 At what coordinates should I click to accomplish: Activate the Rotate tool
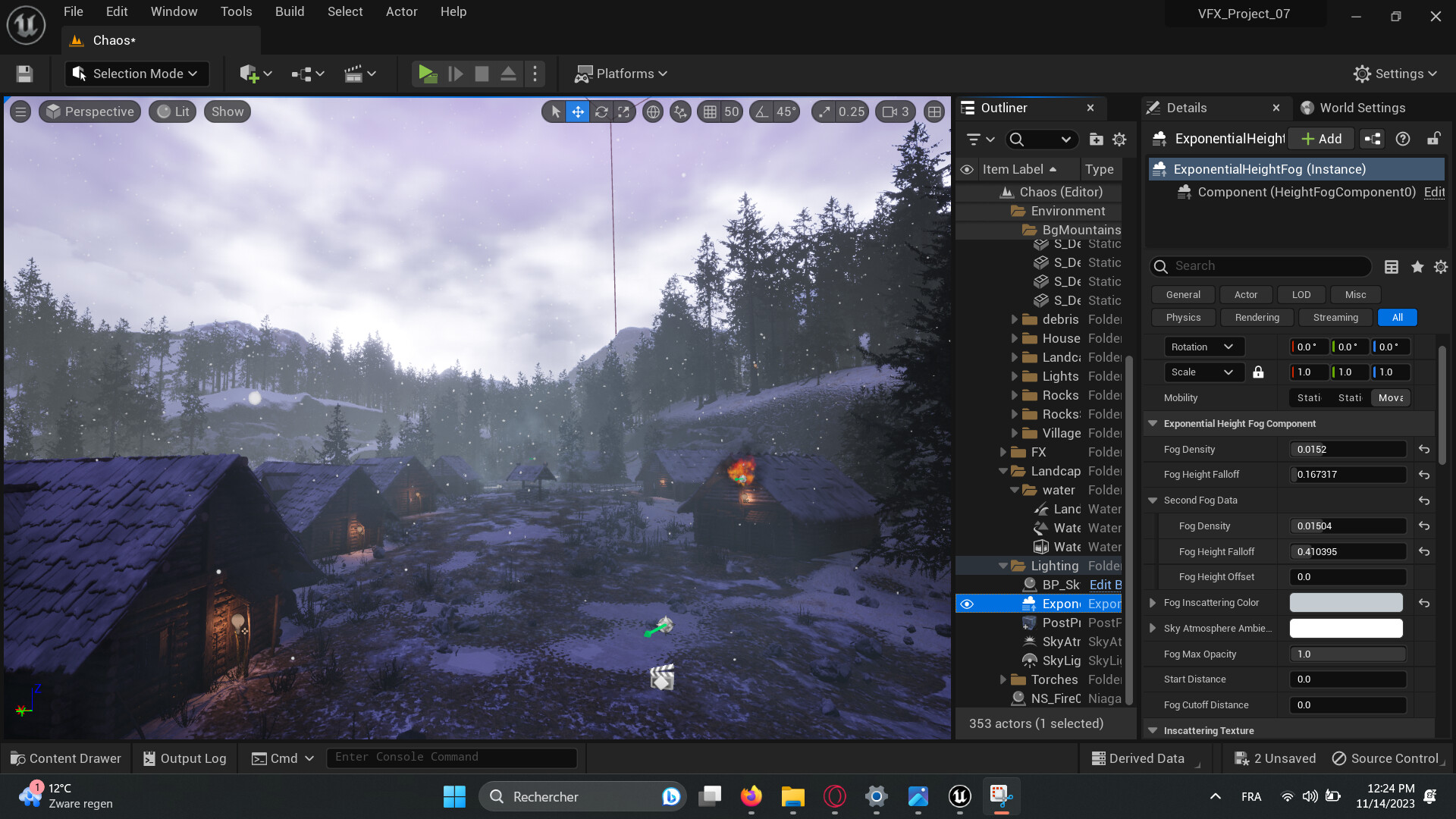click(601, 111)
